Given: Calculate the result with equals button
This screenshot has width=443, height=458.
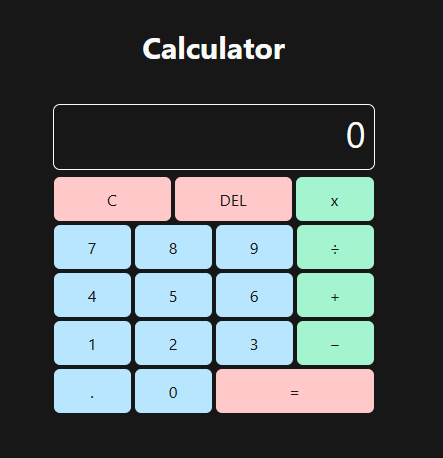Looking at the screenshot, I should 295,391.
